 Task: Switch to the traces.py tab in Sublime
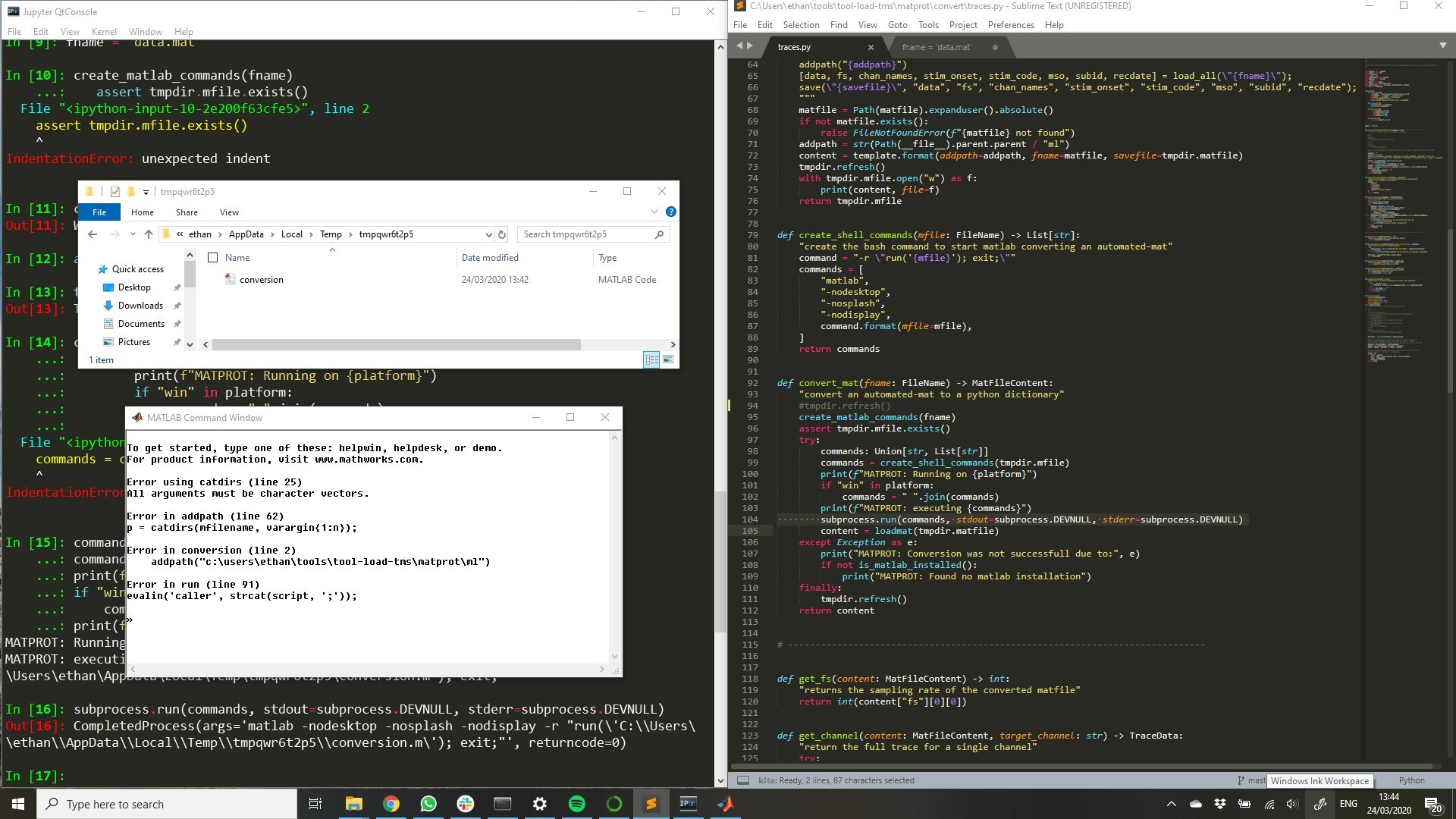(x=795, y=47)
